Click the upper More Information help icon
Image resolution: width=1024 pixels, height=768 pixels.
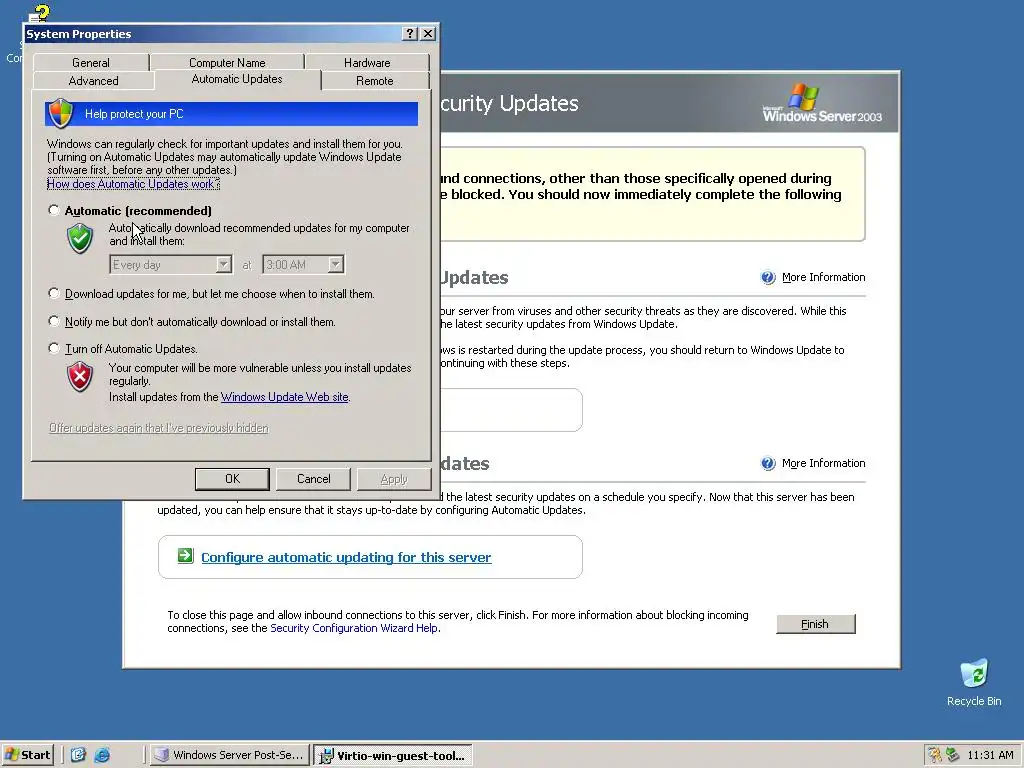768,278
